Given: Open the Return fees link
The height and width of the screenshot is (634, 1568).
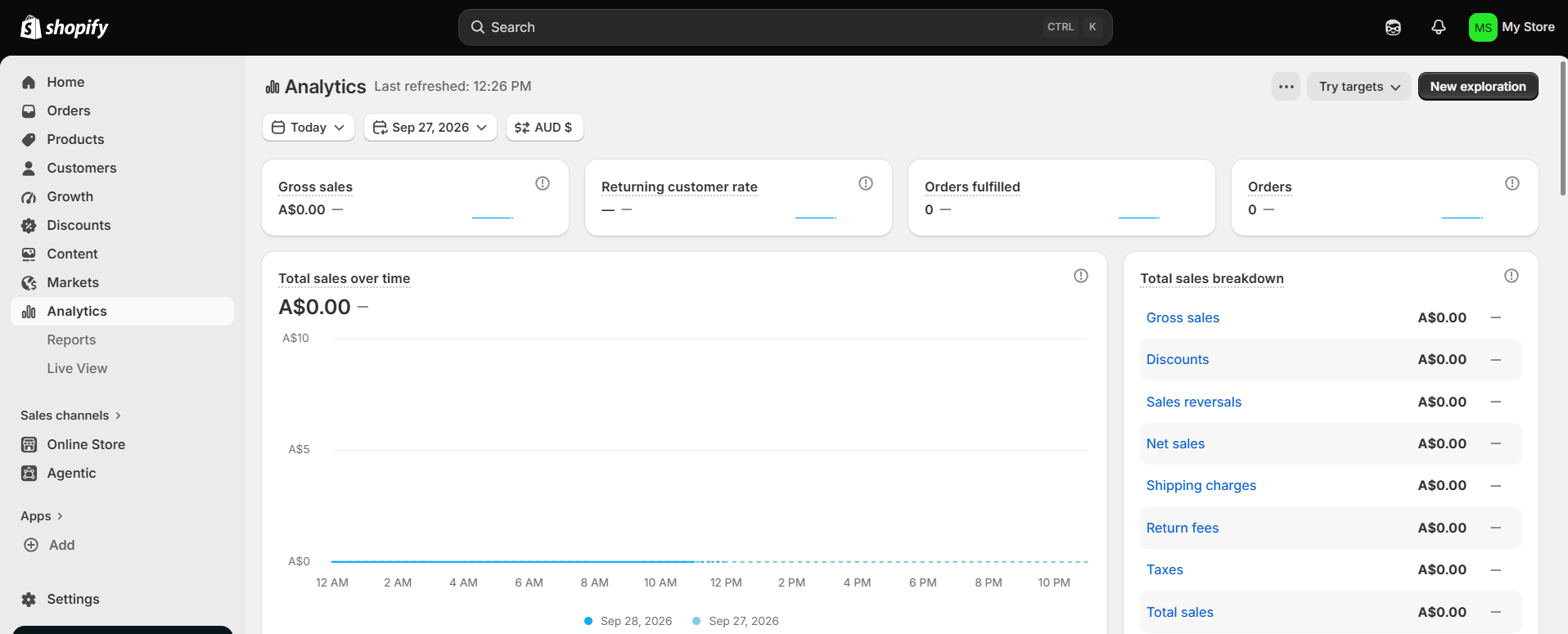Looking at the screenshot, I should tap(1183, 528).
